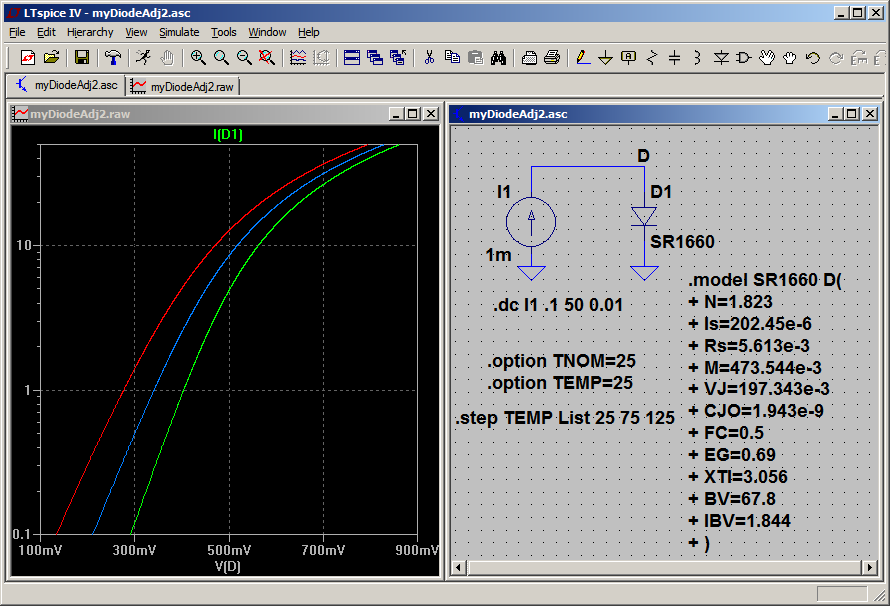Image resolution: width=890 pixels, height=606 pixels.
Task: Maximize the myDiodeAdj2.raw plot window
Action: point(413,113)
